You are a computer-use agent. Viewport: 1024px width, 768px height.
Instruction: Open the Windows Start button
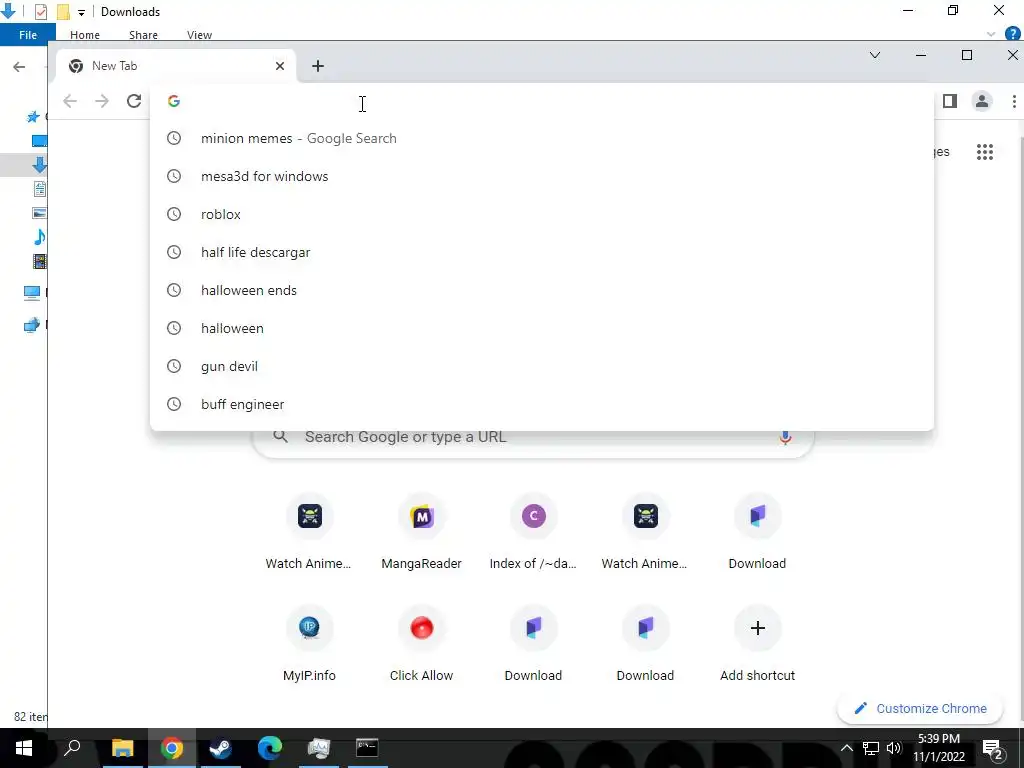point(24,748)
